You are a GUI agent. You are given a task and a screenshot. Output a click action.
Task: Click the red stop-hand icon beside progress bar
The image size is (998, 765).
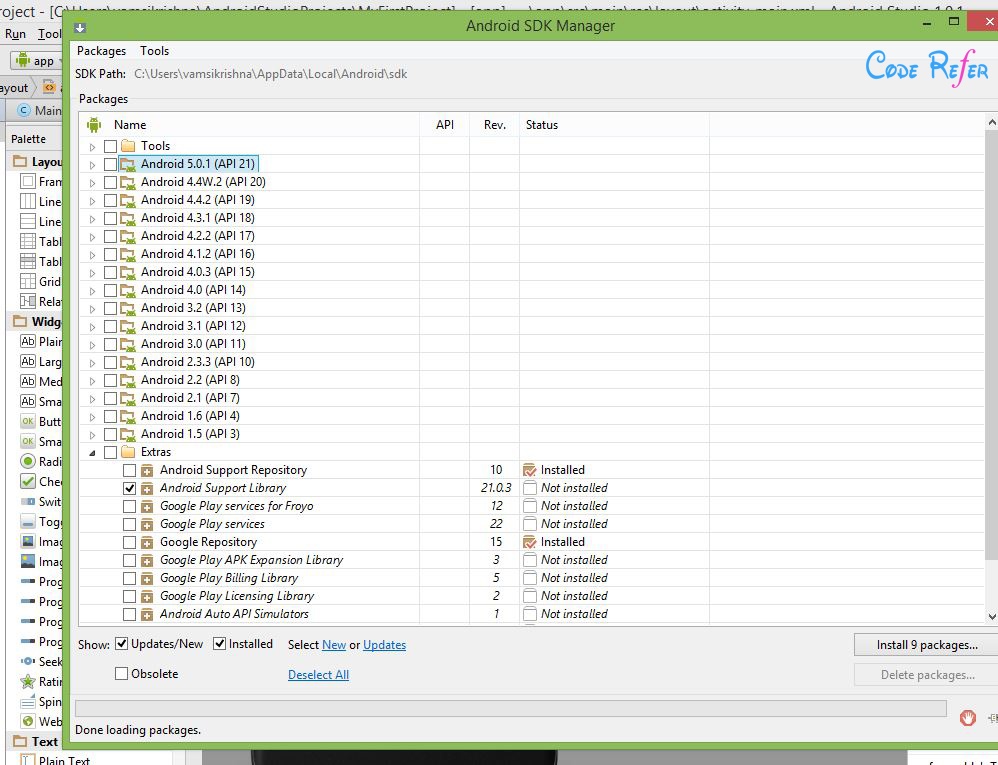pyautogui.click(x=968, y=719)
